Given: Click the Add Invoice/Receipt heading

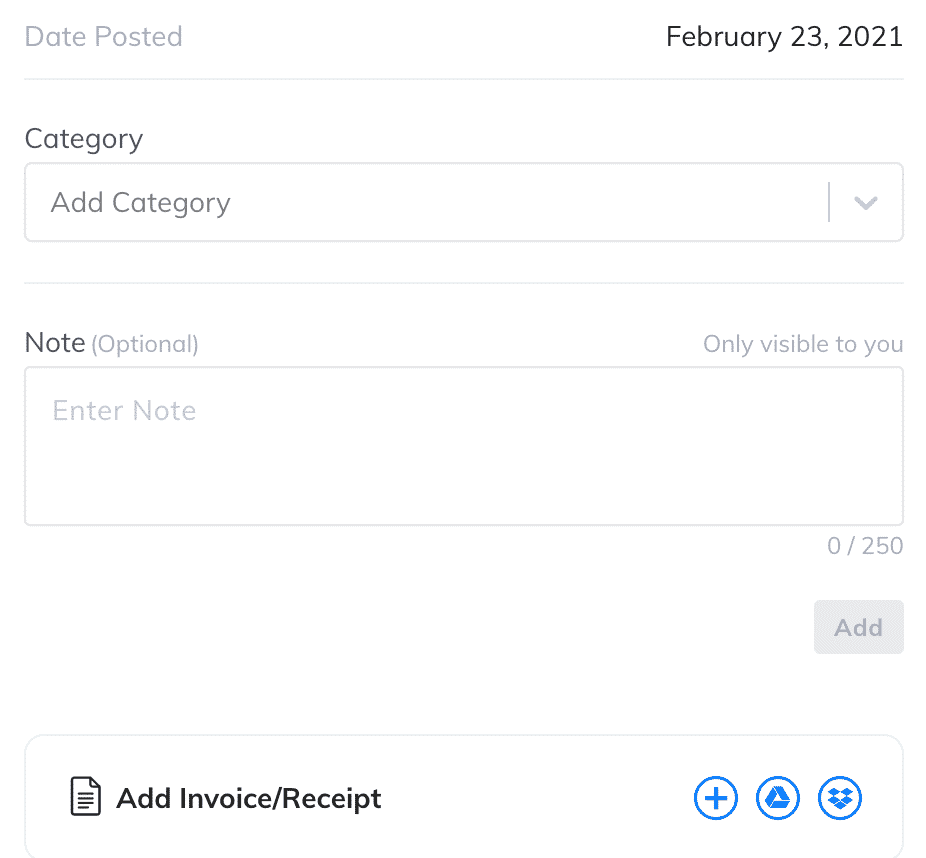Looking at the screenshot, I should (x=249, y=798).
